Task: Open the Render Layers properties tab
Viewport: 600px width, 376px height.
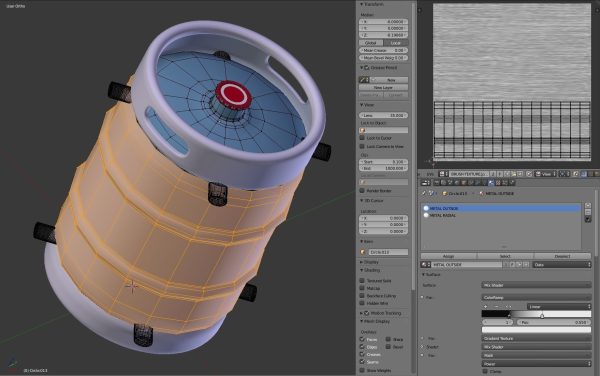Action: click(443, 183)
